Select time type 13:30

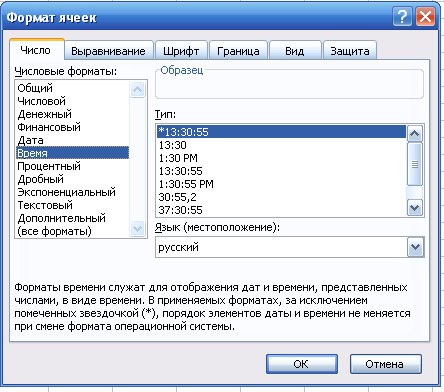pyautogui.click(x=281, y=145)
